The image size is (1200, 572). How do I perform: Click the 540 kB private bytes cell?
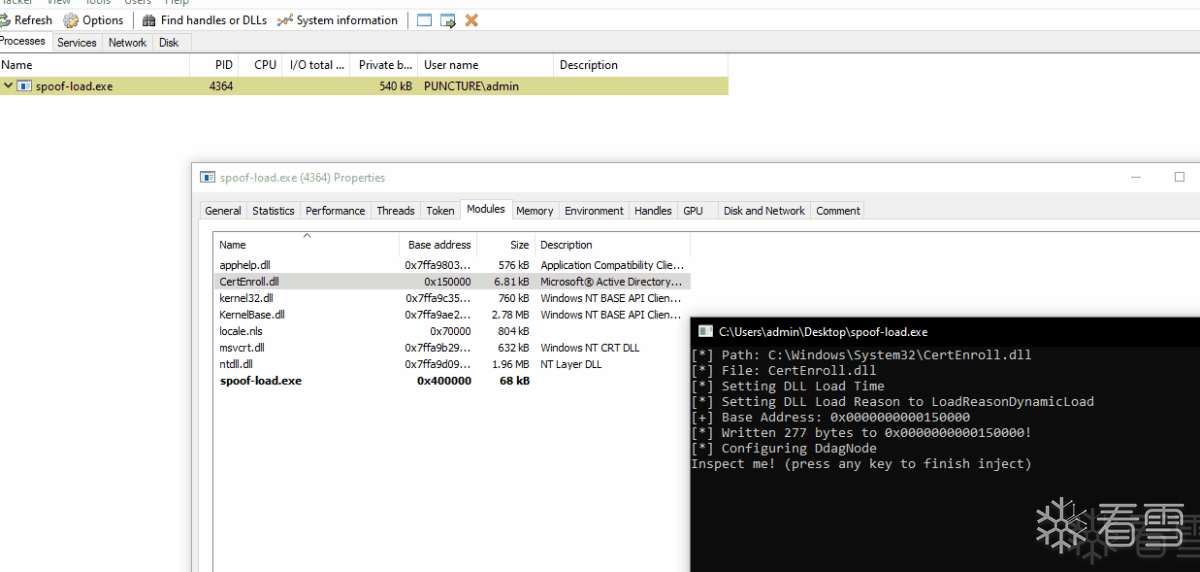[396, 86]
